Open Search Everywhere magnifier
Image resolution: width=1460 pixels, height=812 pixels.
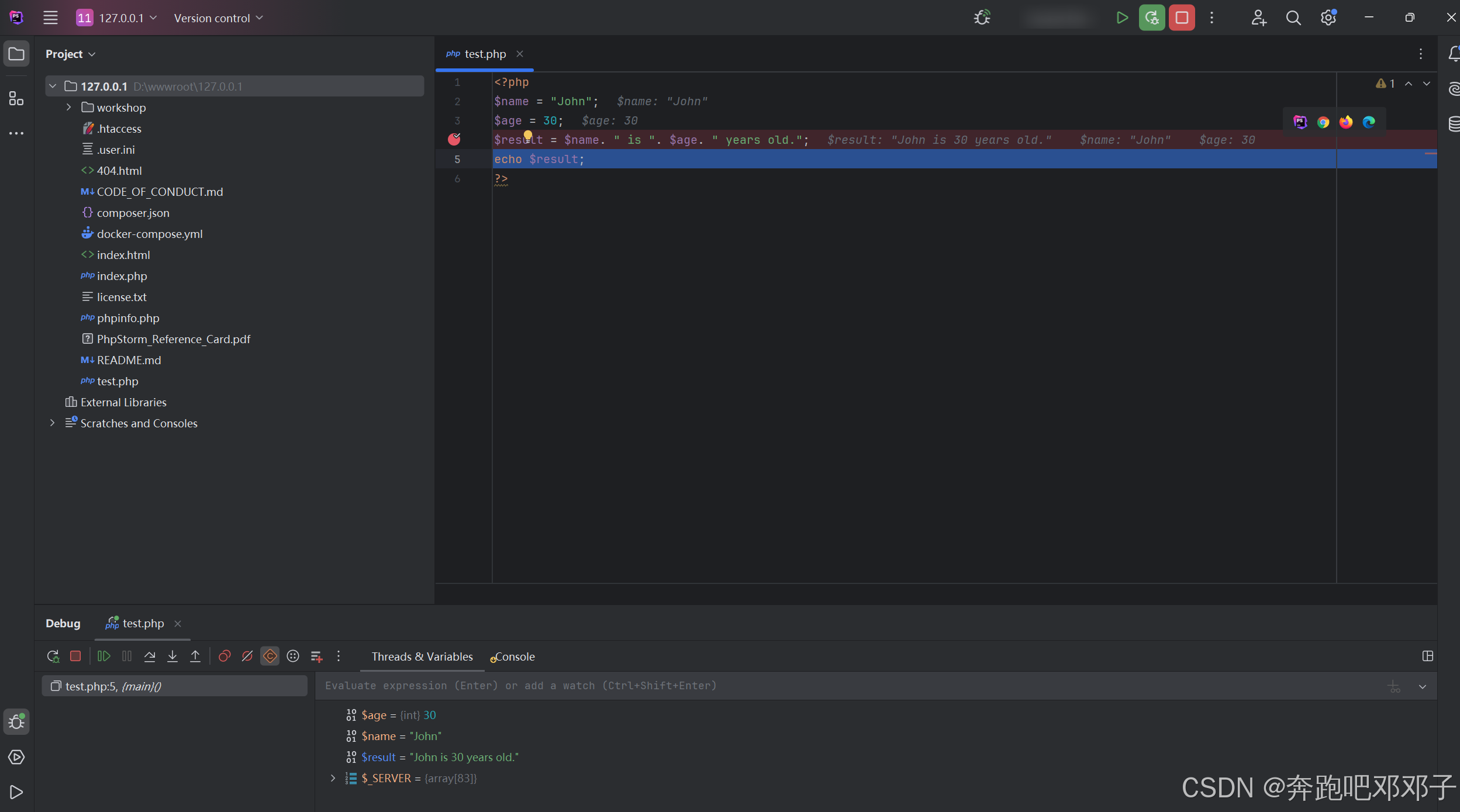pyautogui.click(x=1293, y=18)
